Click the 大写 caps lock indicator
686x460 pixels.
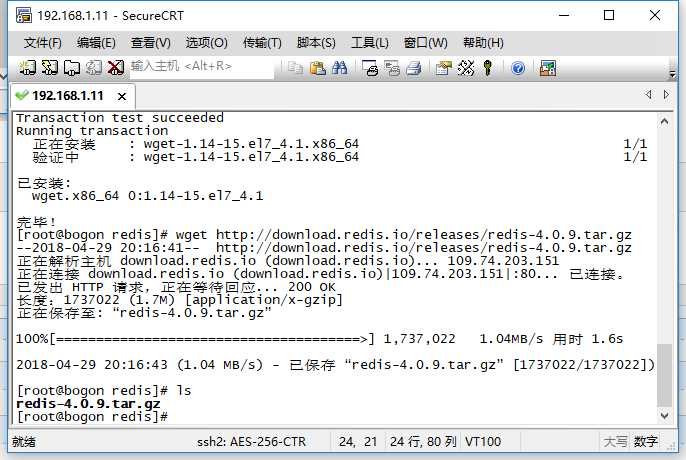615,442
